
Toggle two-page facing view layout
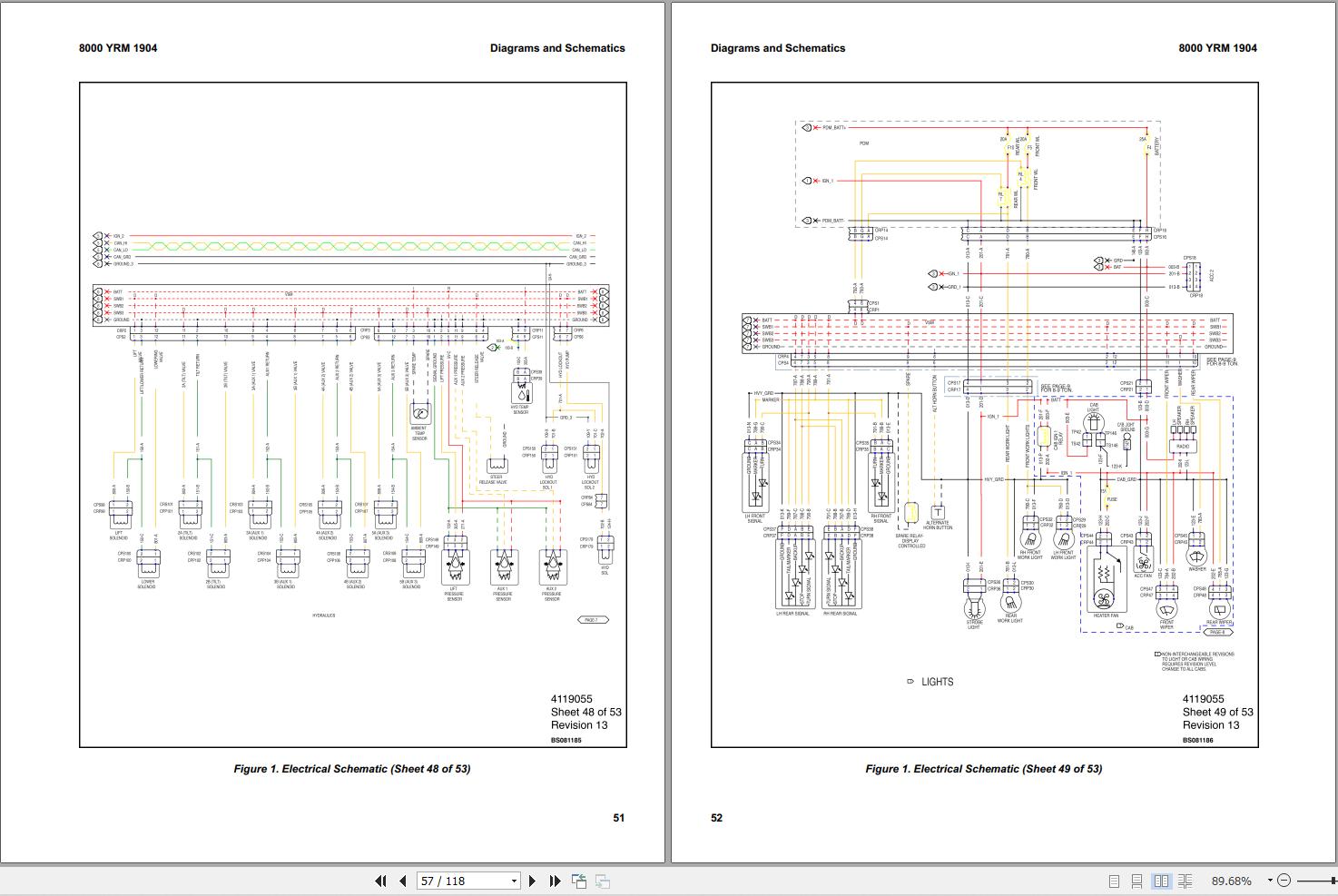coord(1161,881)
